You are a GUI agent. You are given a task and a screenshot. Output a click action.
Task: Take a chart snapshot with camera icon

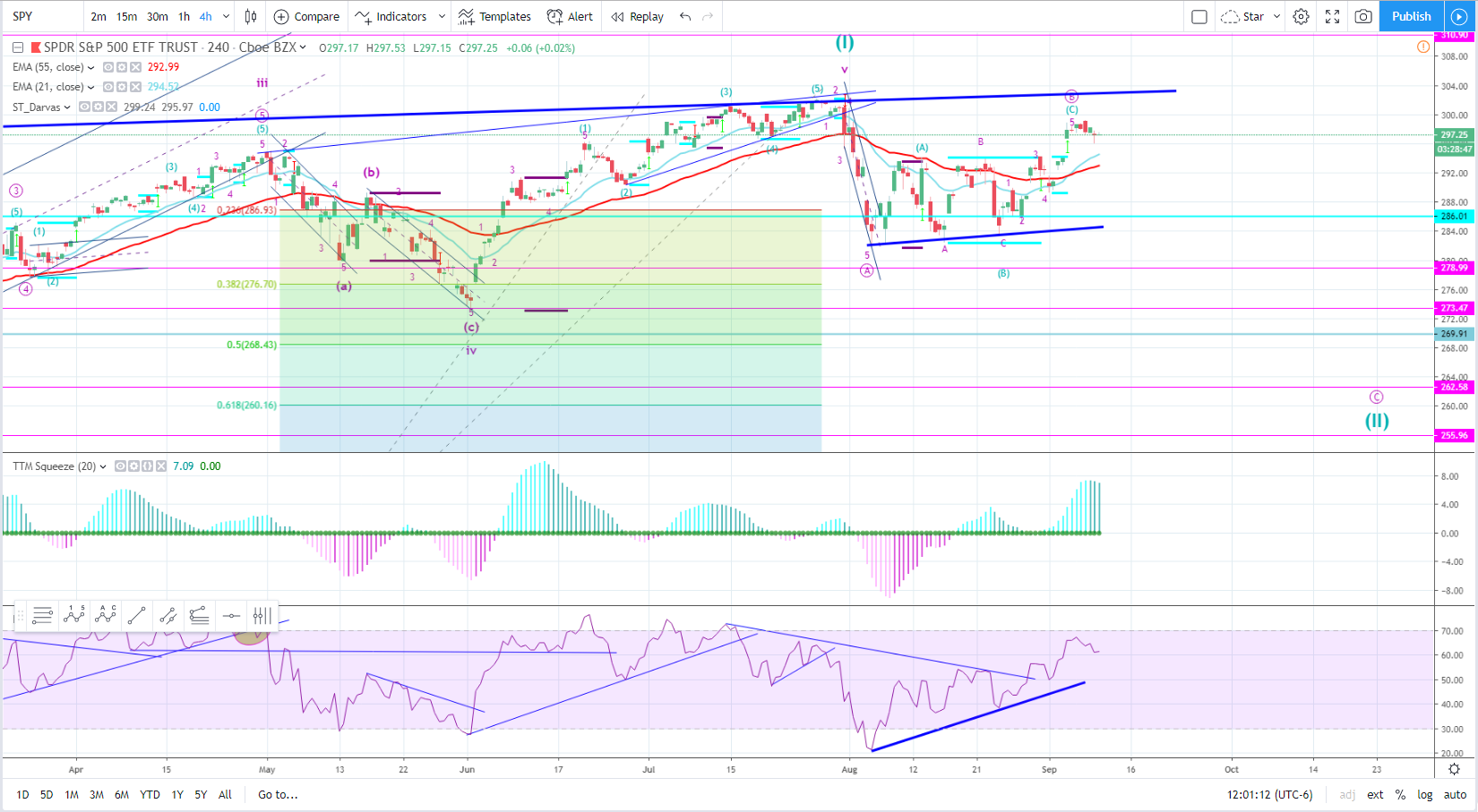point(1363,16)
